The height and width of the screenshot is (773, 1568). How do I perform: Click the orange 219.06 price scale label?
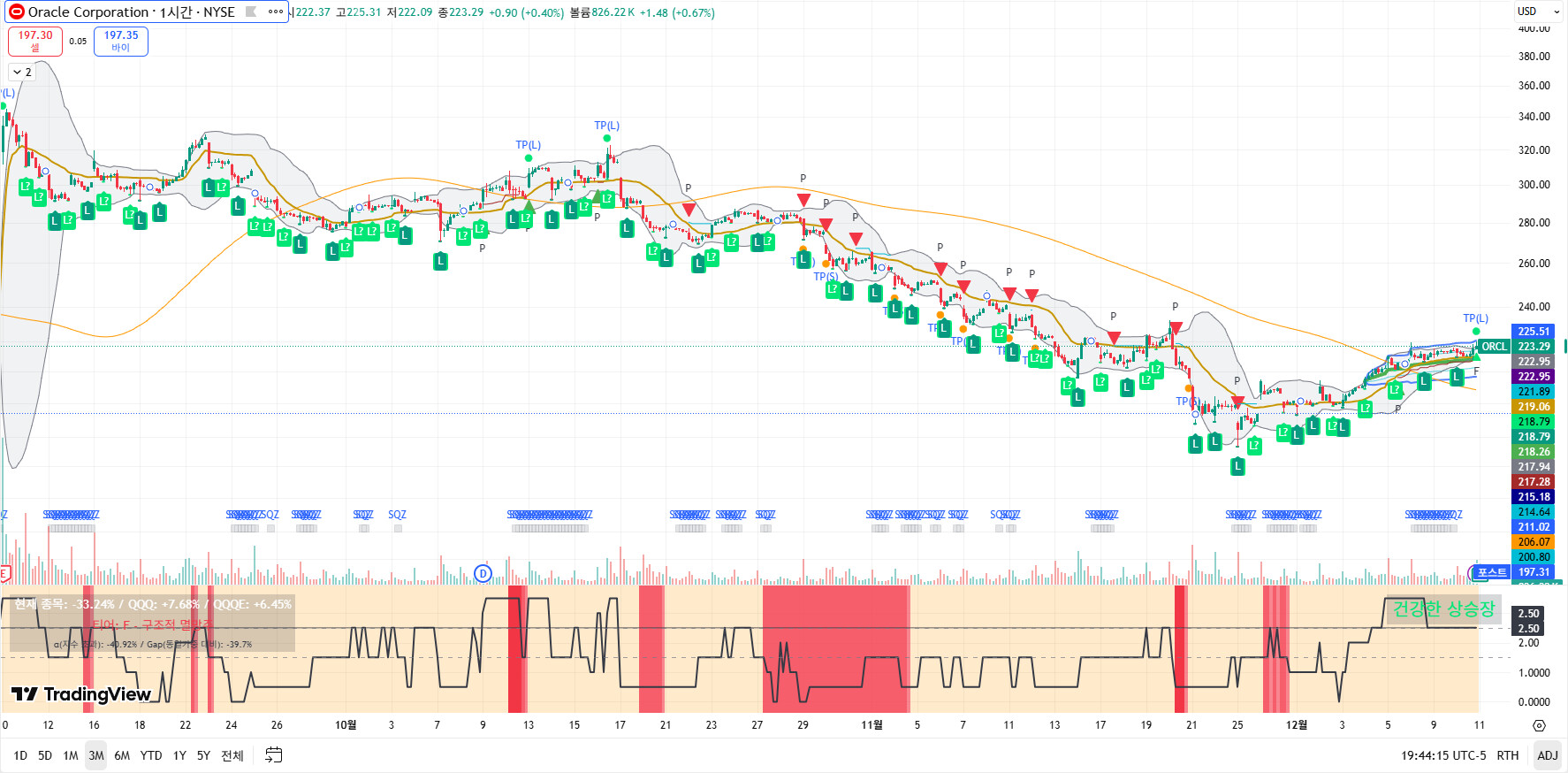pyautogui.click(x=1534, y=407)
